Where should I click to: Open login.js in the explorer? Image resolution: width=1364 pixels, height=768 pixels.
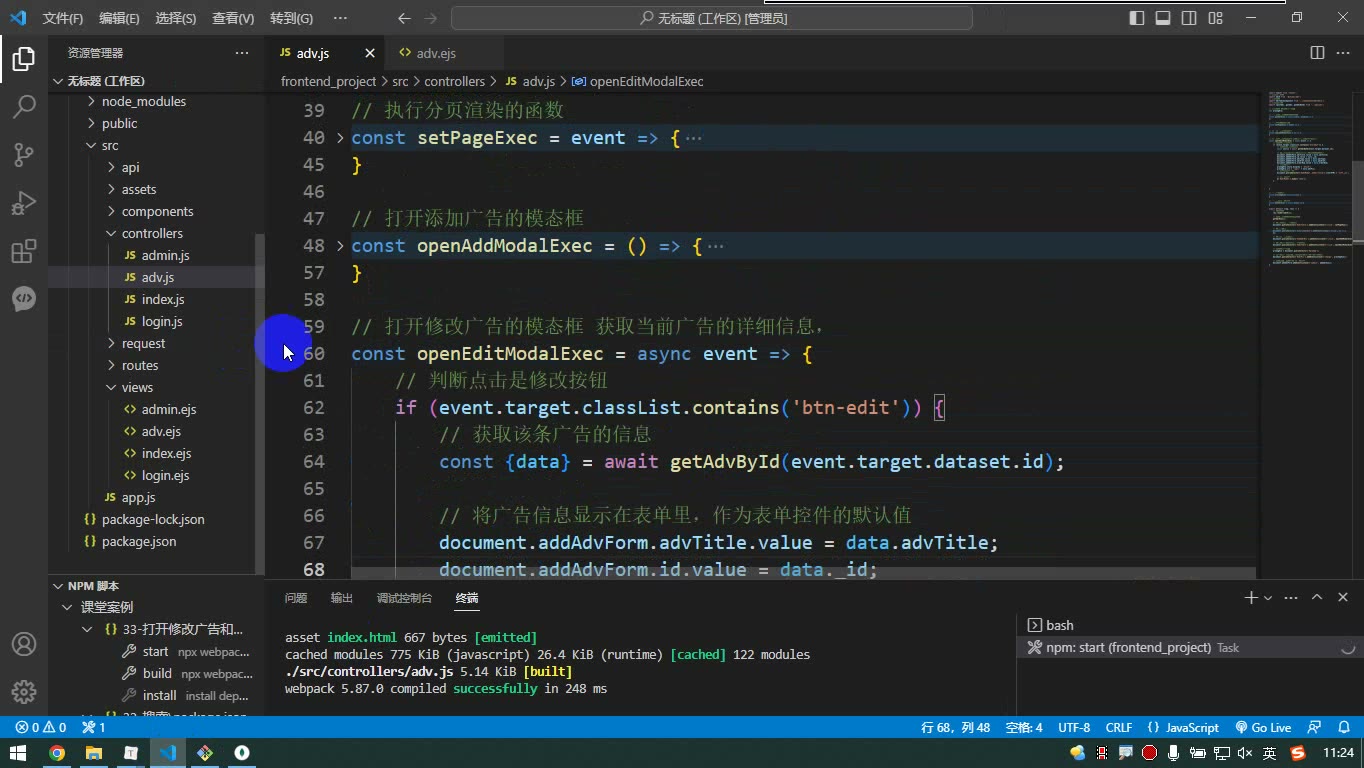coord(162,321)
